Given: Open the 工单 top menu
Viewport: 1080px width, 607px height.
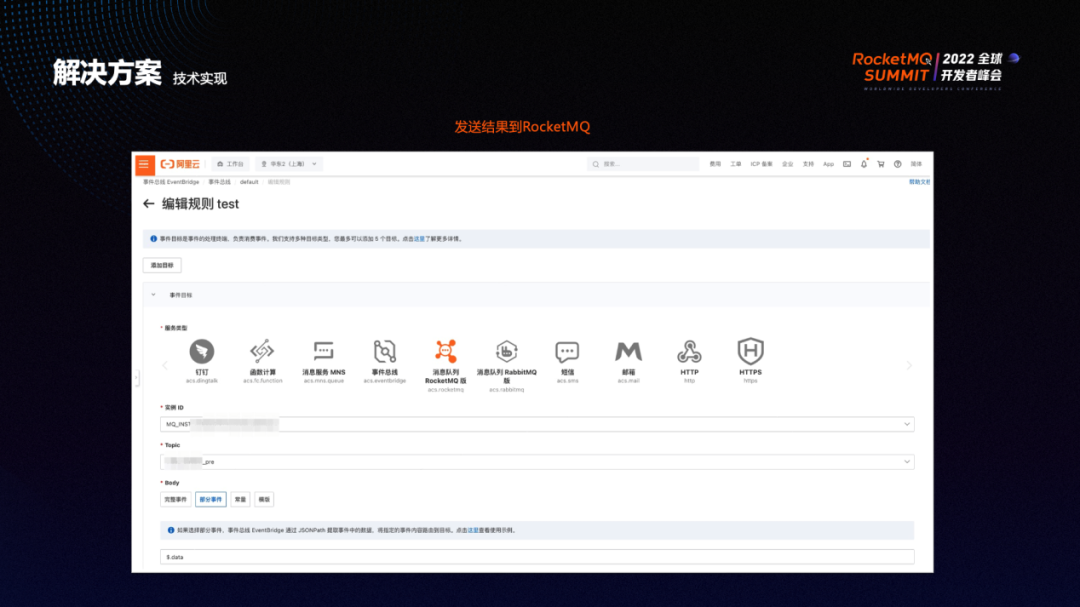Looking at the screenshot, I should [736, 164].
